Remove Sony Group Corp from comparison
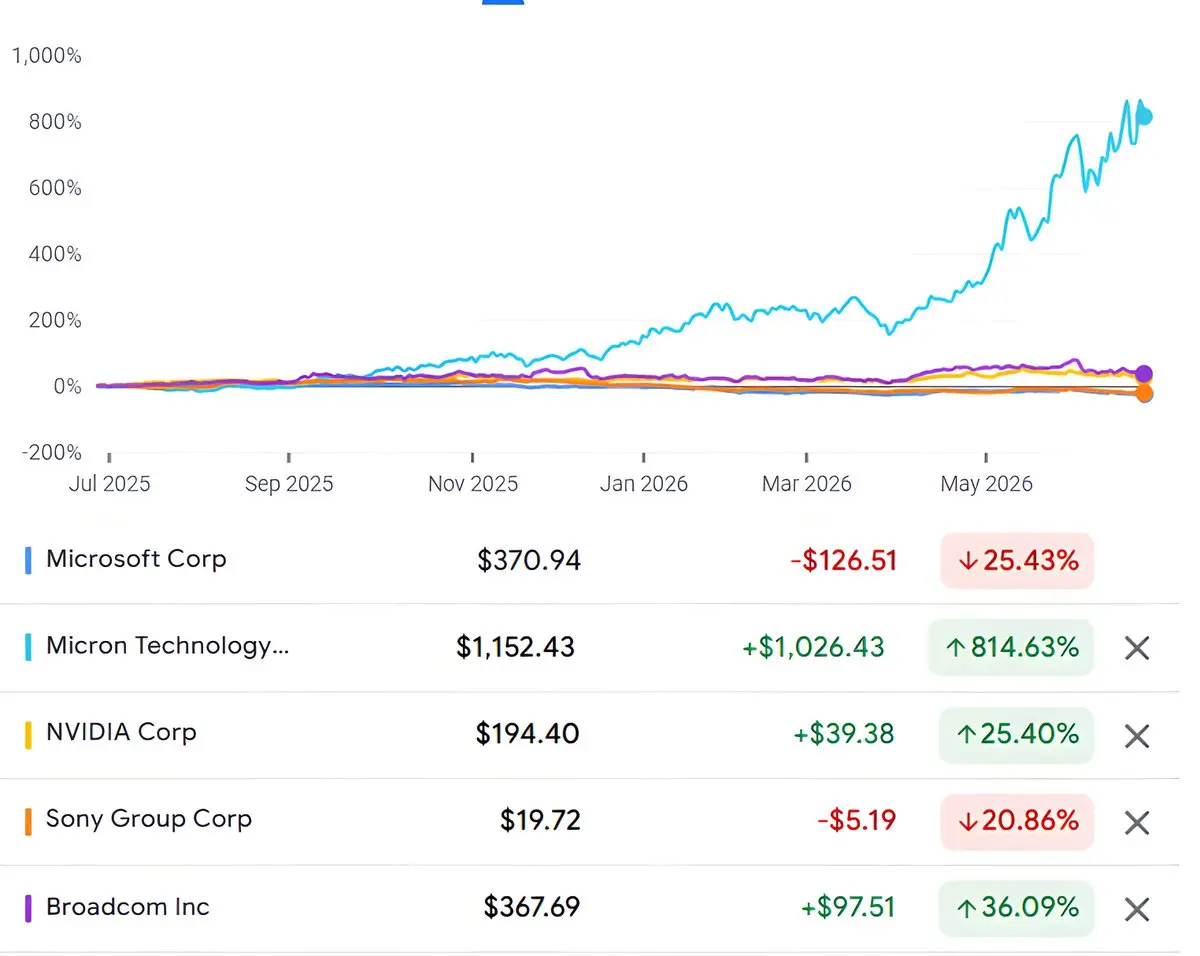This screenshot has height=956, width=1200. coord(1136,823)
